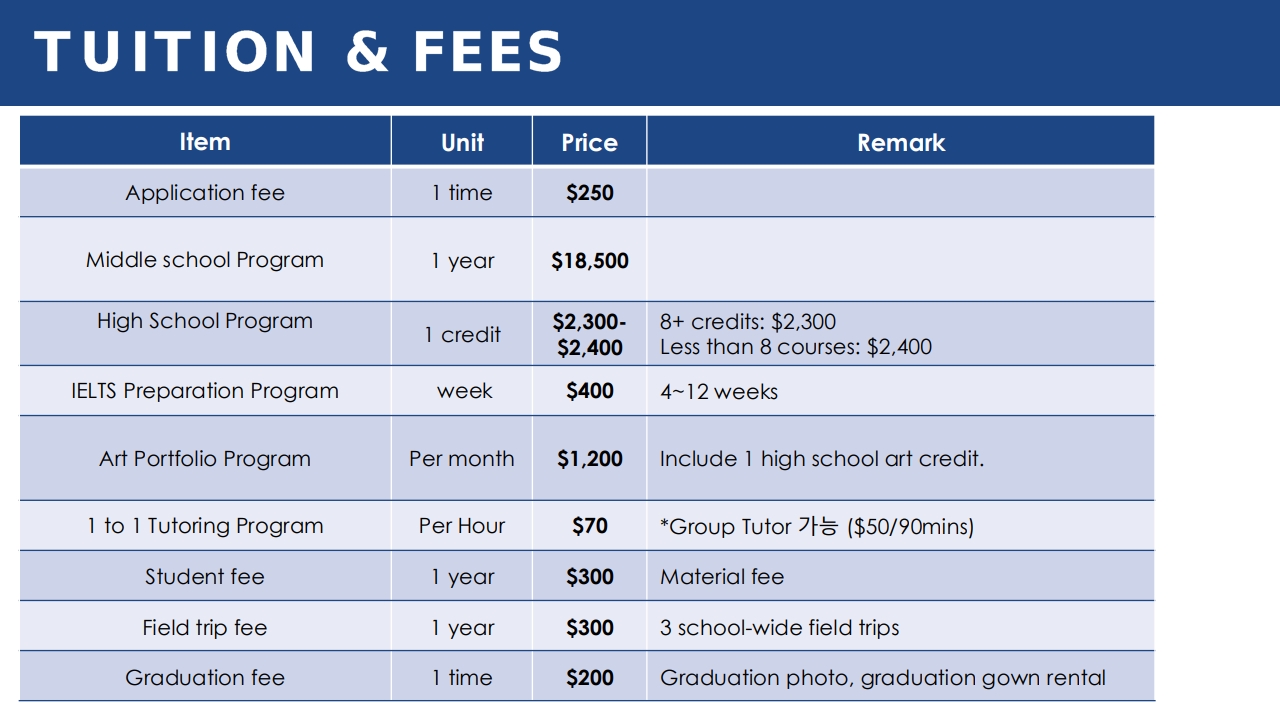Select the Remark column header
The image size is (1280, 720).
click(x=901, y=142)
